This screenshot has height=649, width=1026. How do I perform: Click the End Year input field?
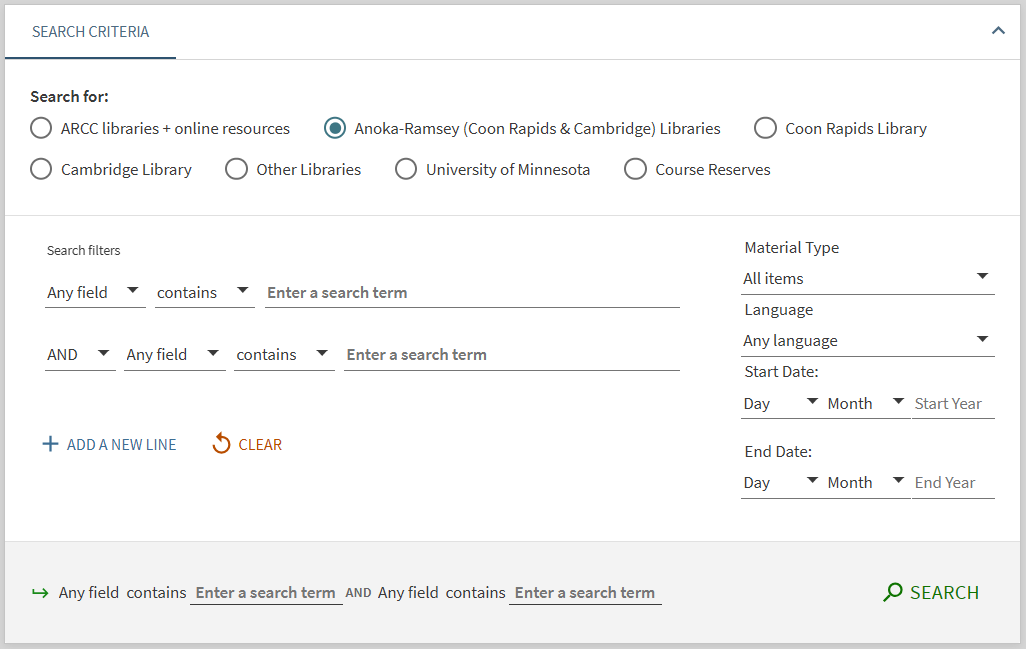coord(952,482)
